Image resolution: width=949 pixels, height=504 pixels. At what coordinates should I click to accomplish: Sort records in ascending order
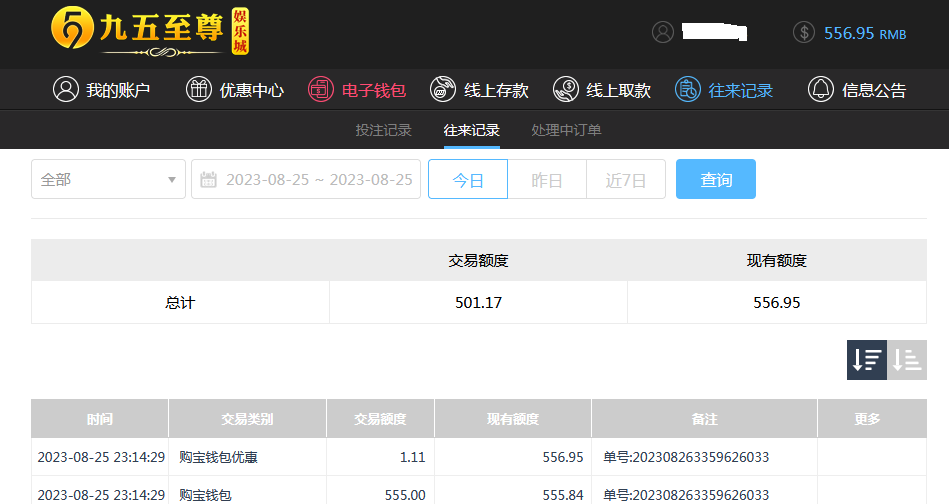coord(907,360)
